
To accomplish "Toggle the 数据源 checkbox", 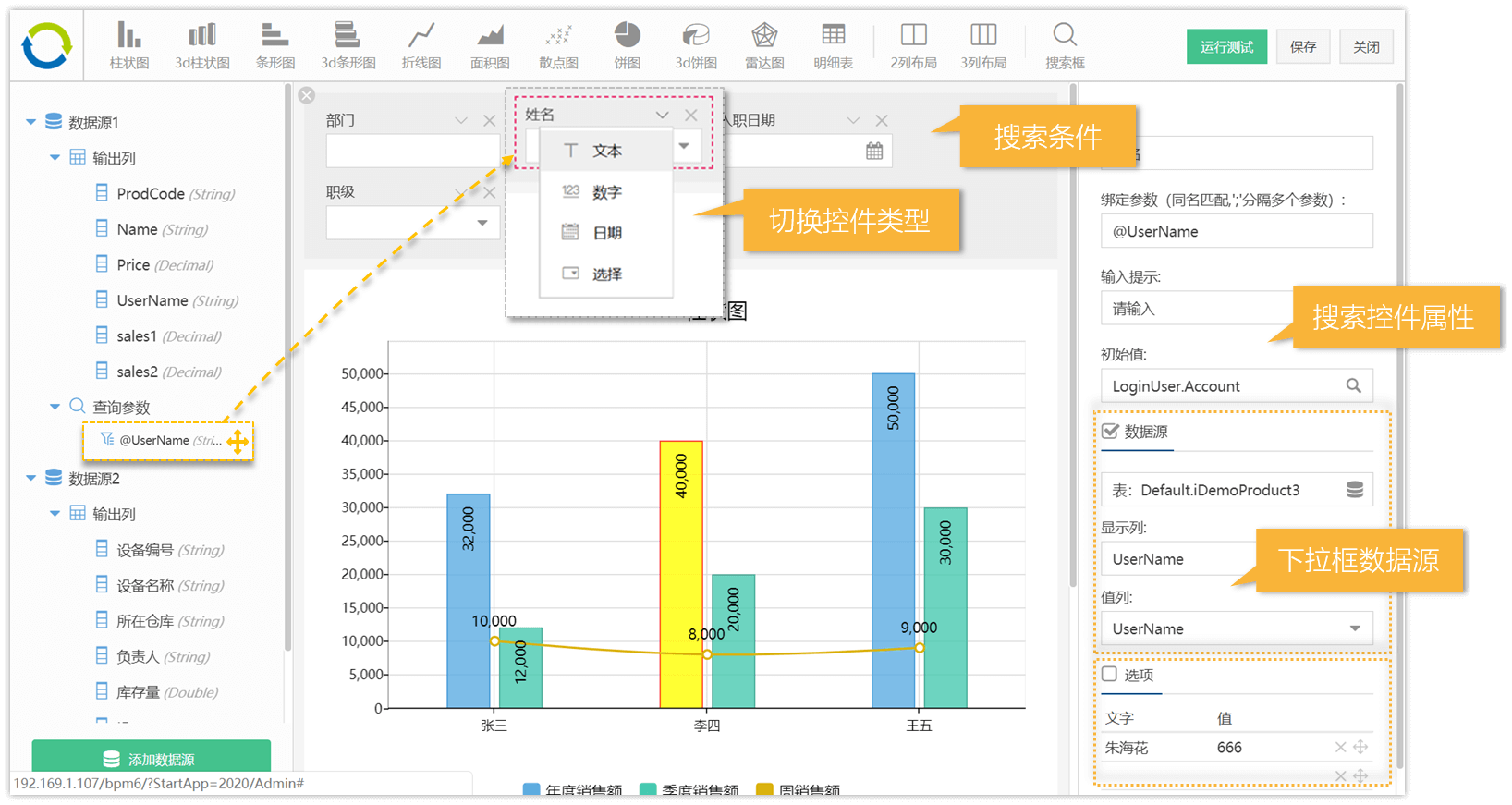I will pyautogui.click(x=1110, y=431).
